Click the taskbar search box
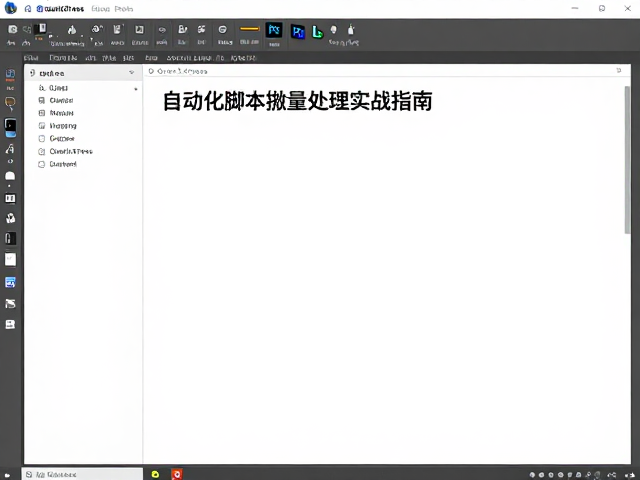 (82, 474)
